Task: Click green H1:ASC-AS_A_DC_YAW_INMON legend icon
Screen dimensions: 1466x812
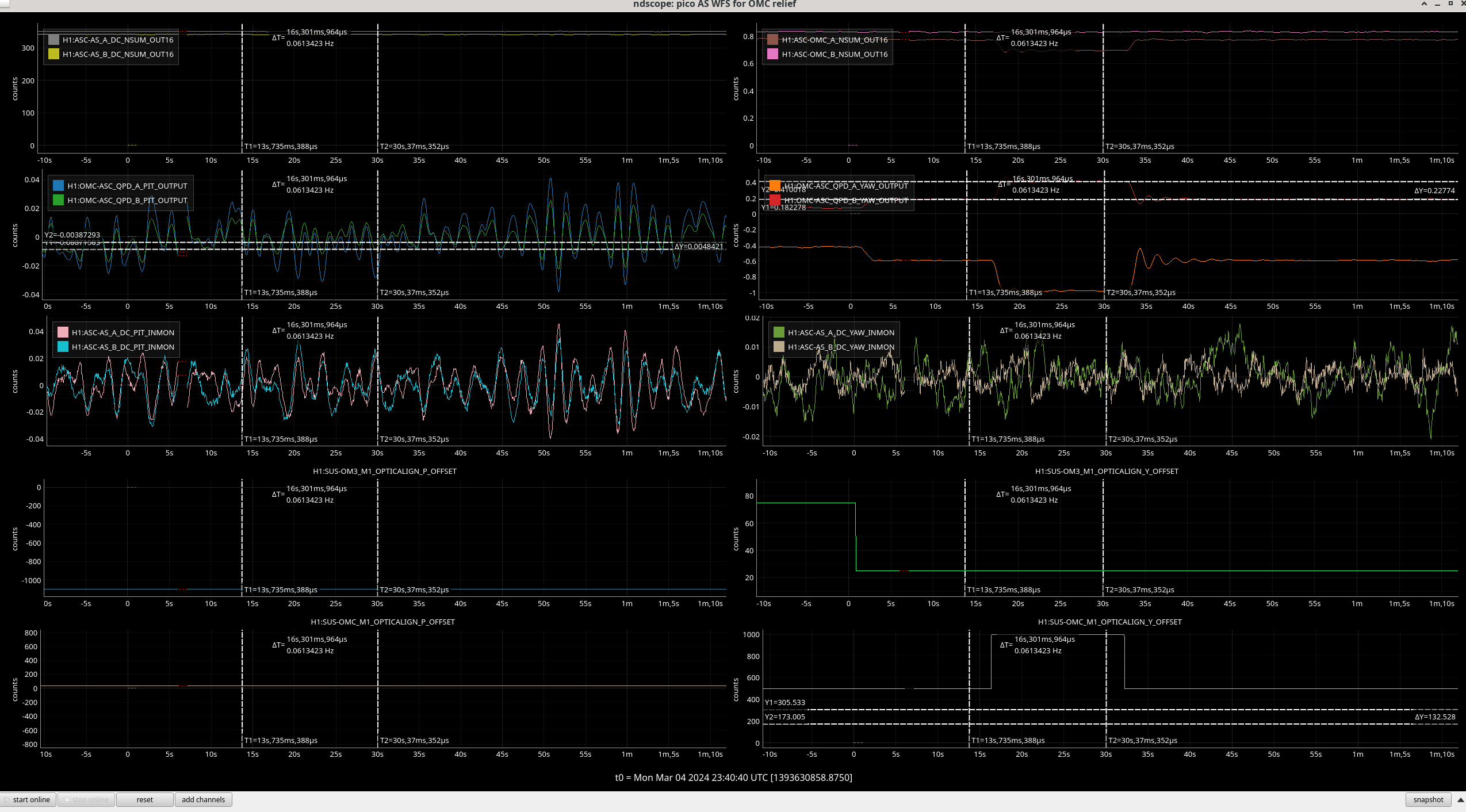Action: click(x=779, y=332)
